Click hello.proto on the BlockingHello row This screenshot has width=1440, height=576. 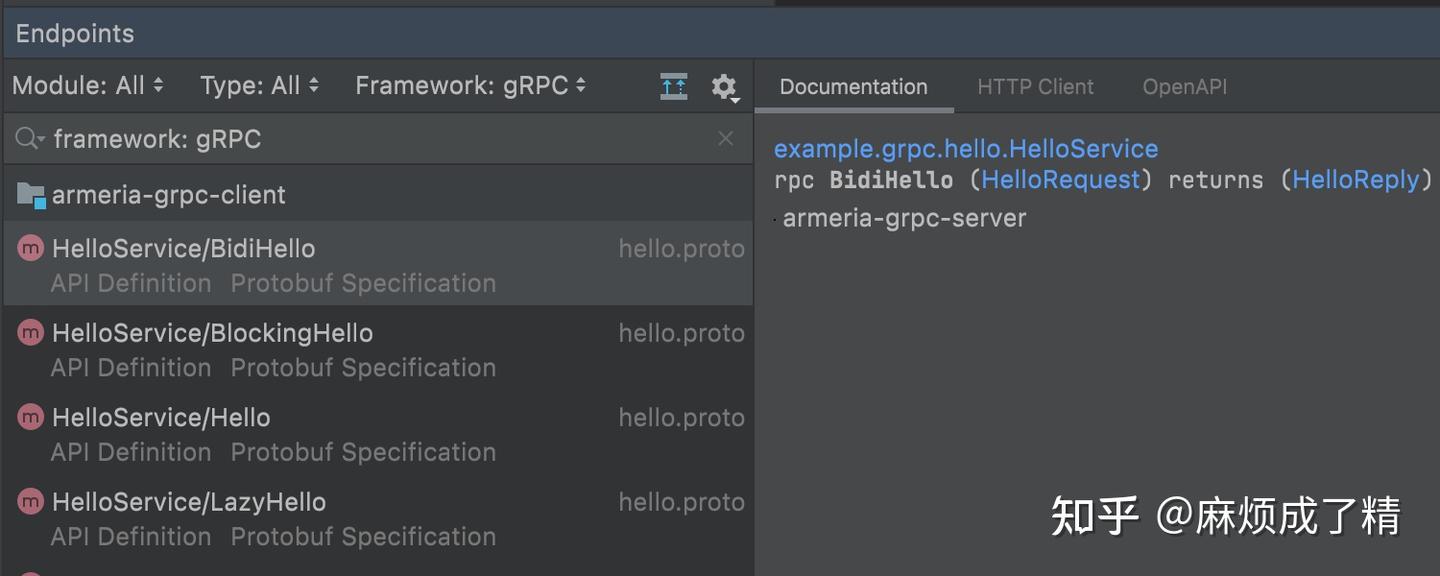coord(682,333)
